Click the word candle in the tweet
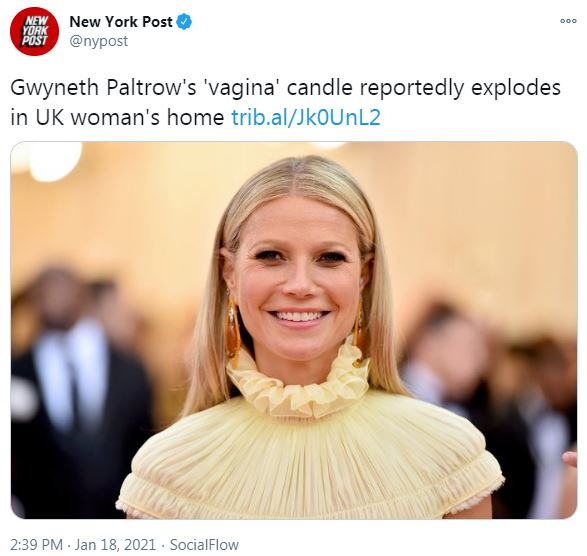 click(319, 87)
